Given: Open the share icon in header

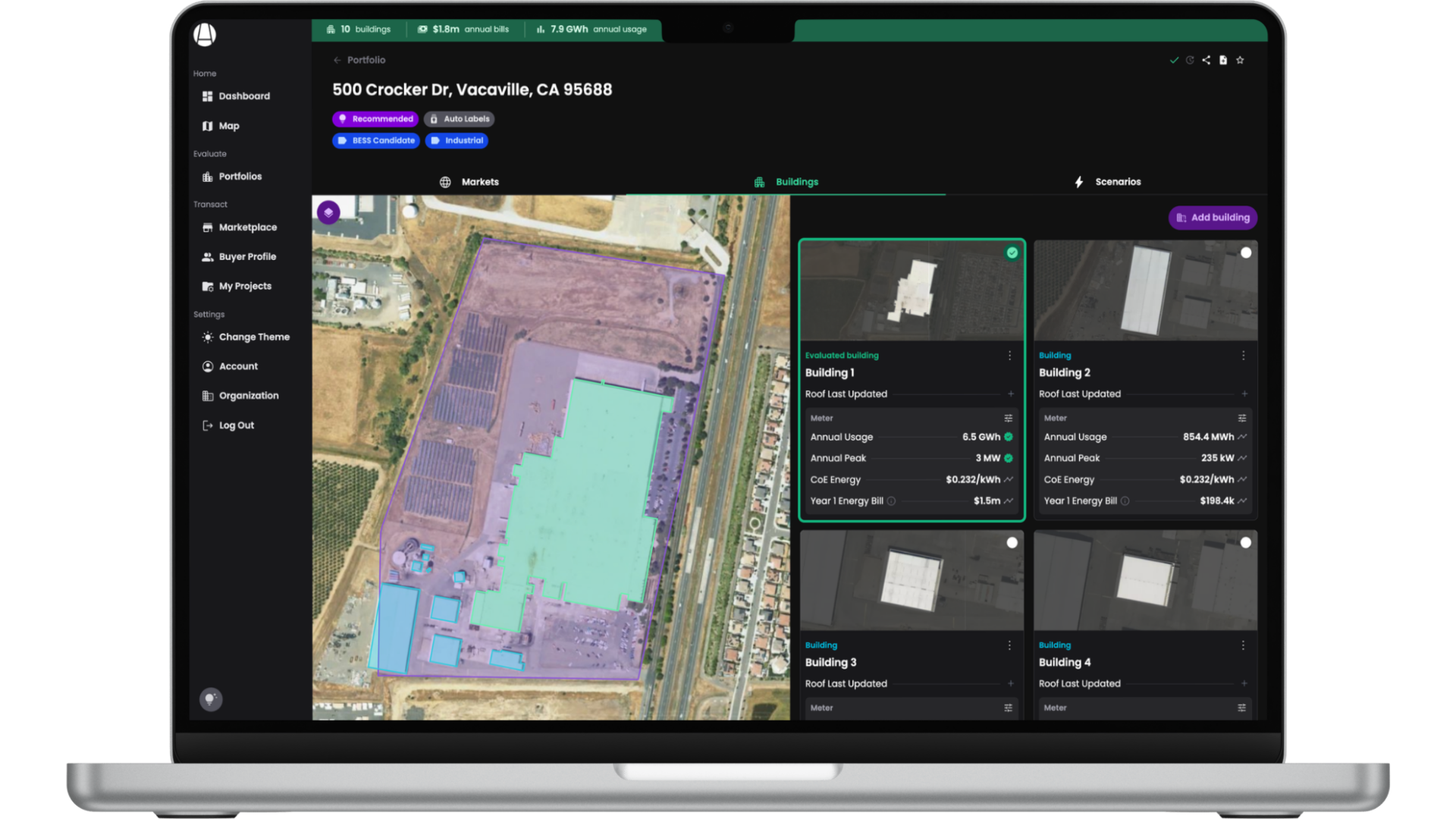Looking at the screenshot, I should (1206, 60).
